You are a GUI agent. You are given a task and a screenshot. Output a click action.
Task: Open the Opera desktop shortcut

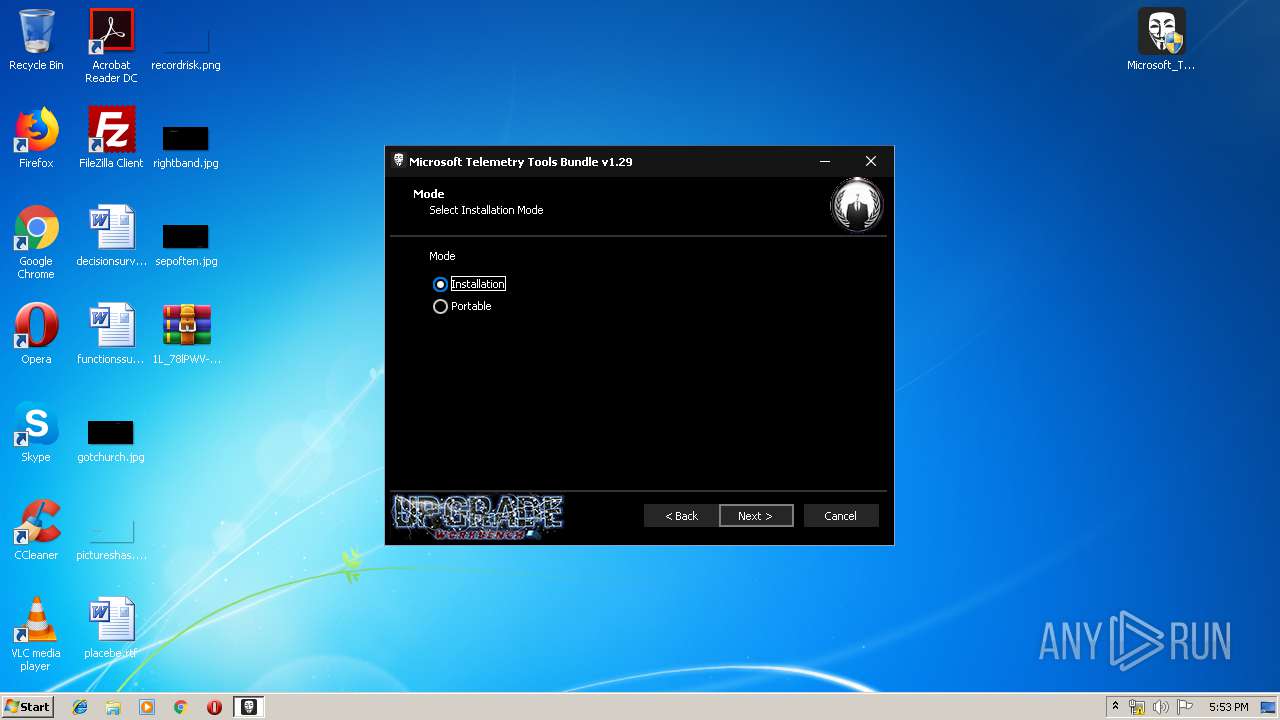click(36, 334)
